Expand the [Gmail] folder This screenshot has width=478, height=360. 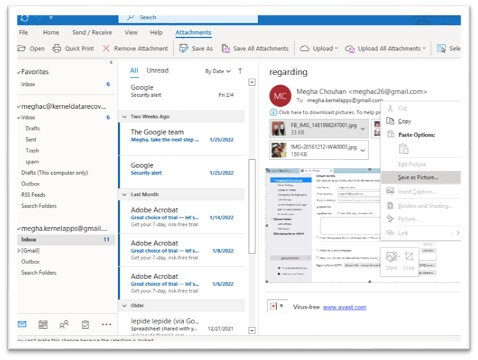coord(19,251)
